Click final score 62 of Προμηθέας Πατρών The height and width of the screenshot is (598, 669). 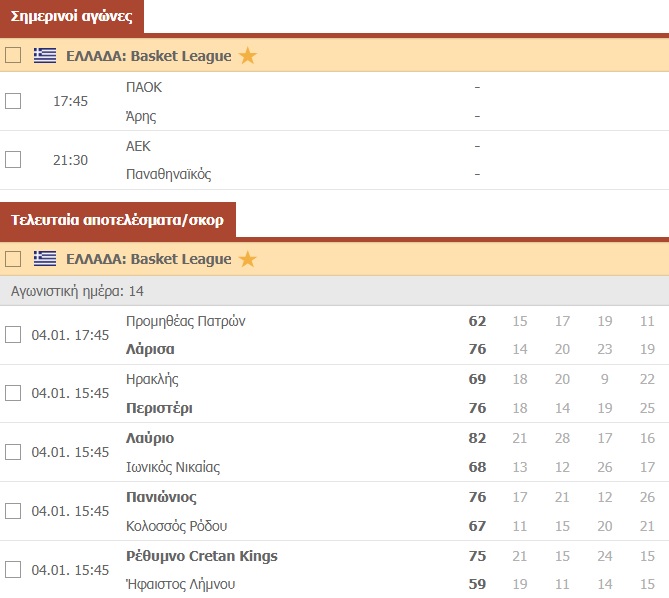(x=477, y=321)
